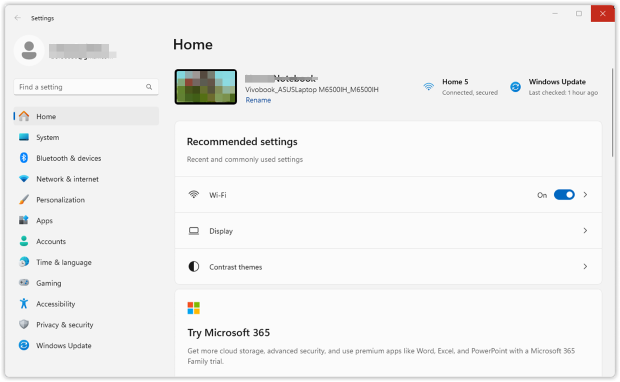
Task: Open Contrast themes via its chevron
Action: (585, 267)
